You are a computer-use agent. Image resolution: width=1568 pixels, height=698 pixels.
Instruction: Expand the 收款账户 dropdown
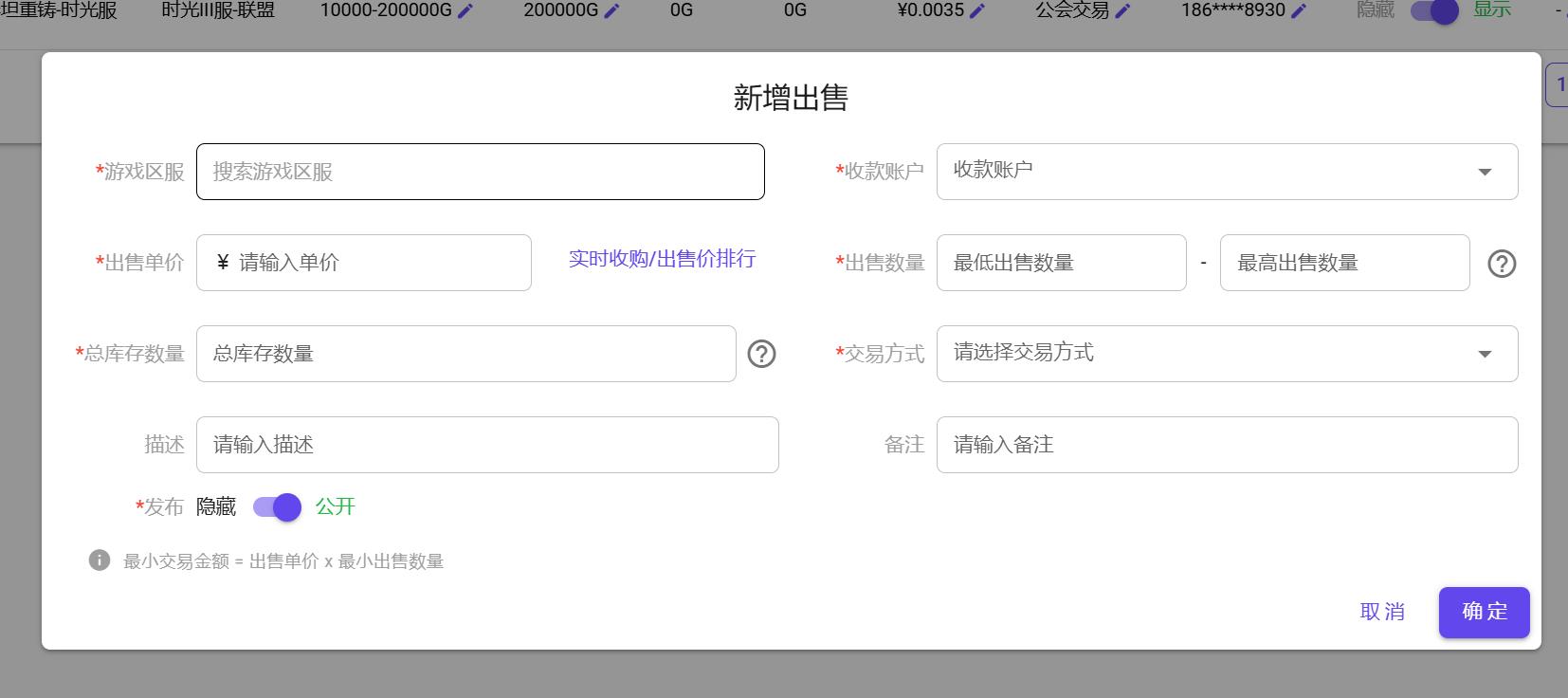[x=1227, y=172]
